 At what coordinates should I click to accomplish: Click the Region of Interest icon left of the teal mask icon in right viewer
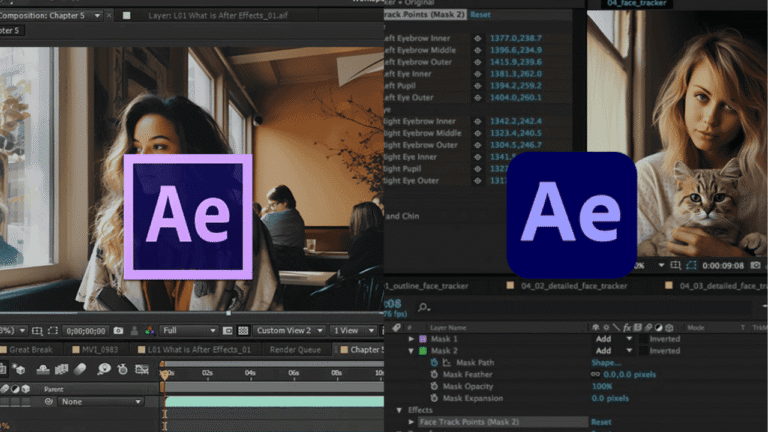[x=675, y=265]
